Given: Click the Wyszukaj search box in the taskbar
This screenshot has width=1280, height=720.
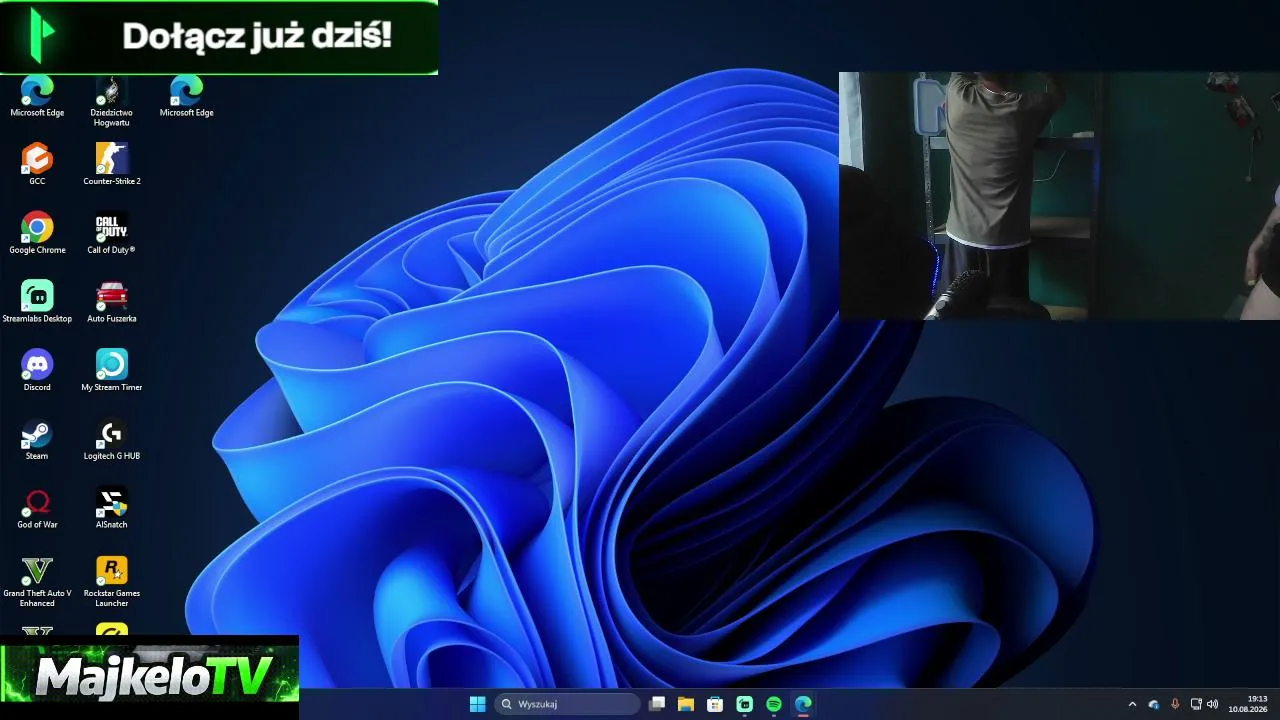Looking at the screenshot, I should [568, 704].
